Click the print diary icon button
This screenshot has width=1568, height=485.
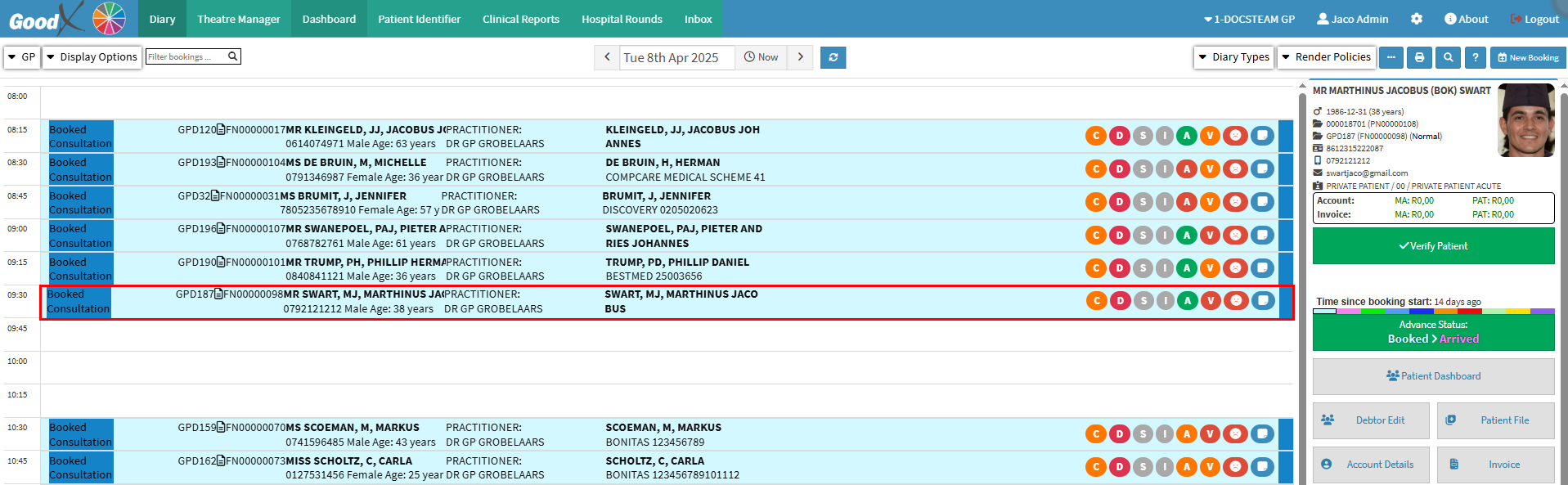click(1419, 57)
